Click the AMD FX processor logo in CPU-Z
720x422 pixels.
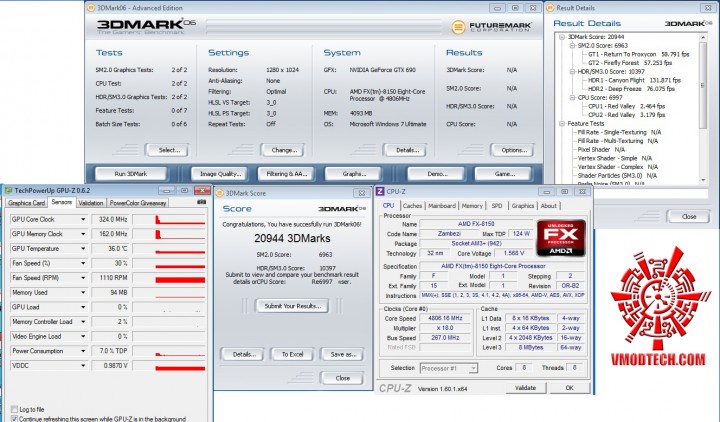coord(561,238)
